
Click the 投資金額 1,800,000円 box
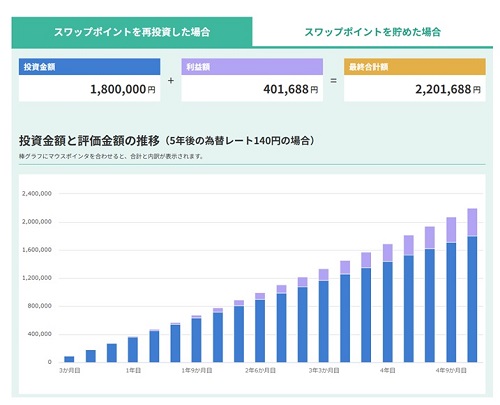tap(89, 80)
